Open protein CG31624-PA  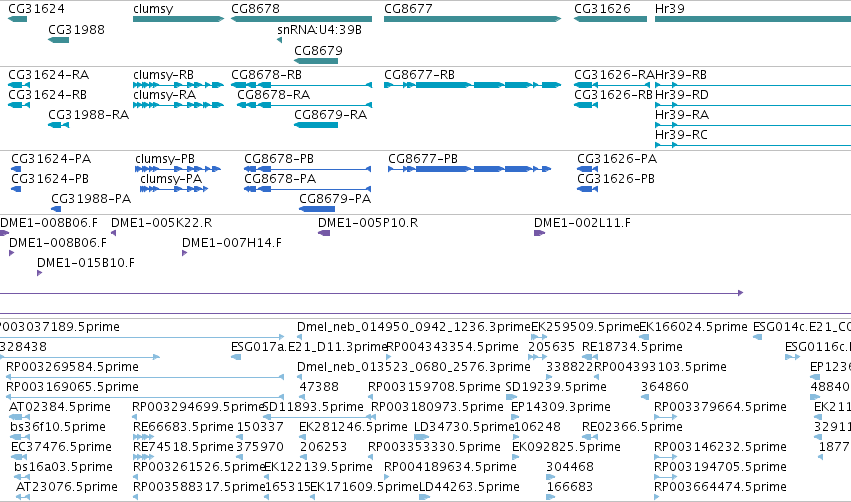(51, 158)
